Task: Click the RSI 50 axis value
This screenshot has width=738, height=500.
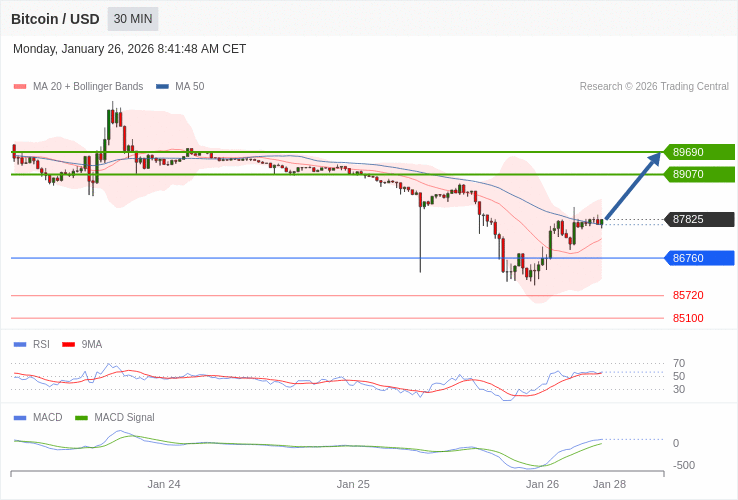Action: [x=679, y=376]
